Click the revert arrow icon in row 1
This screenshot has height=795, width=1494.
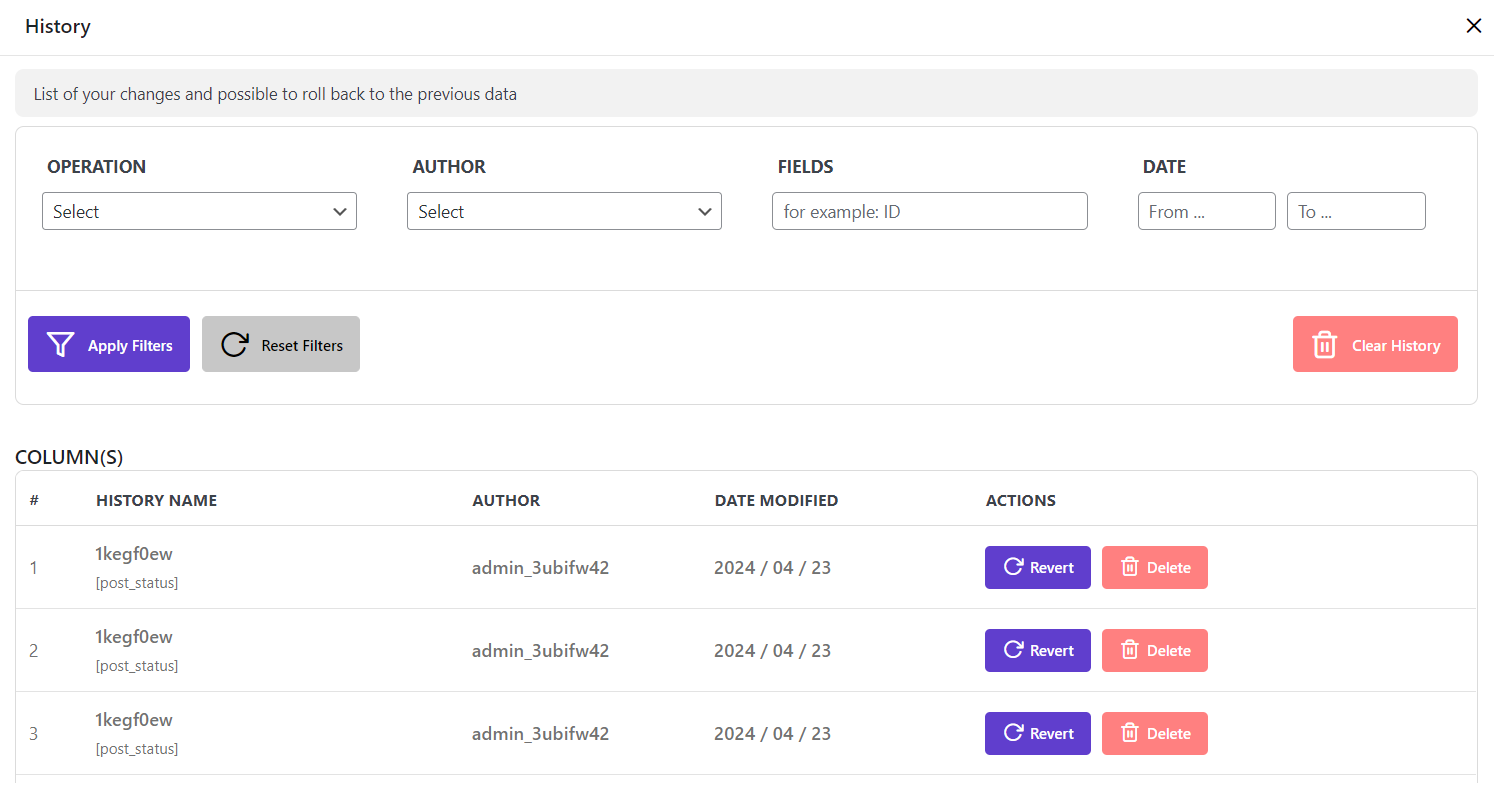1012,567
